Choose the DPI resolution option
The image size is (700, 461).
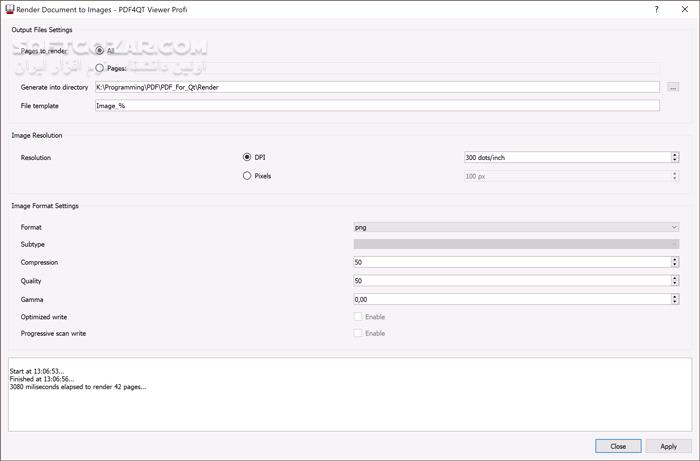[x=247, y=157]
